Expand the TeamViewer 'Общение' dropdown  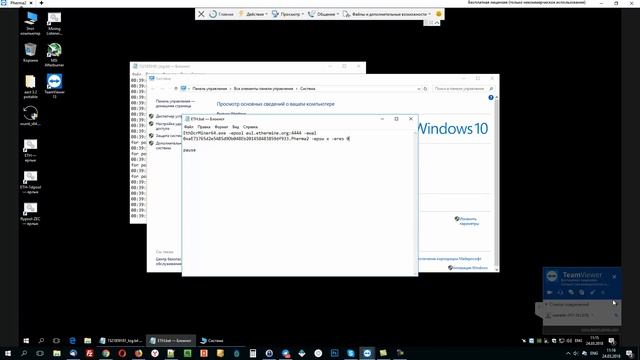click(x=323, y=14)
